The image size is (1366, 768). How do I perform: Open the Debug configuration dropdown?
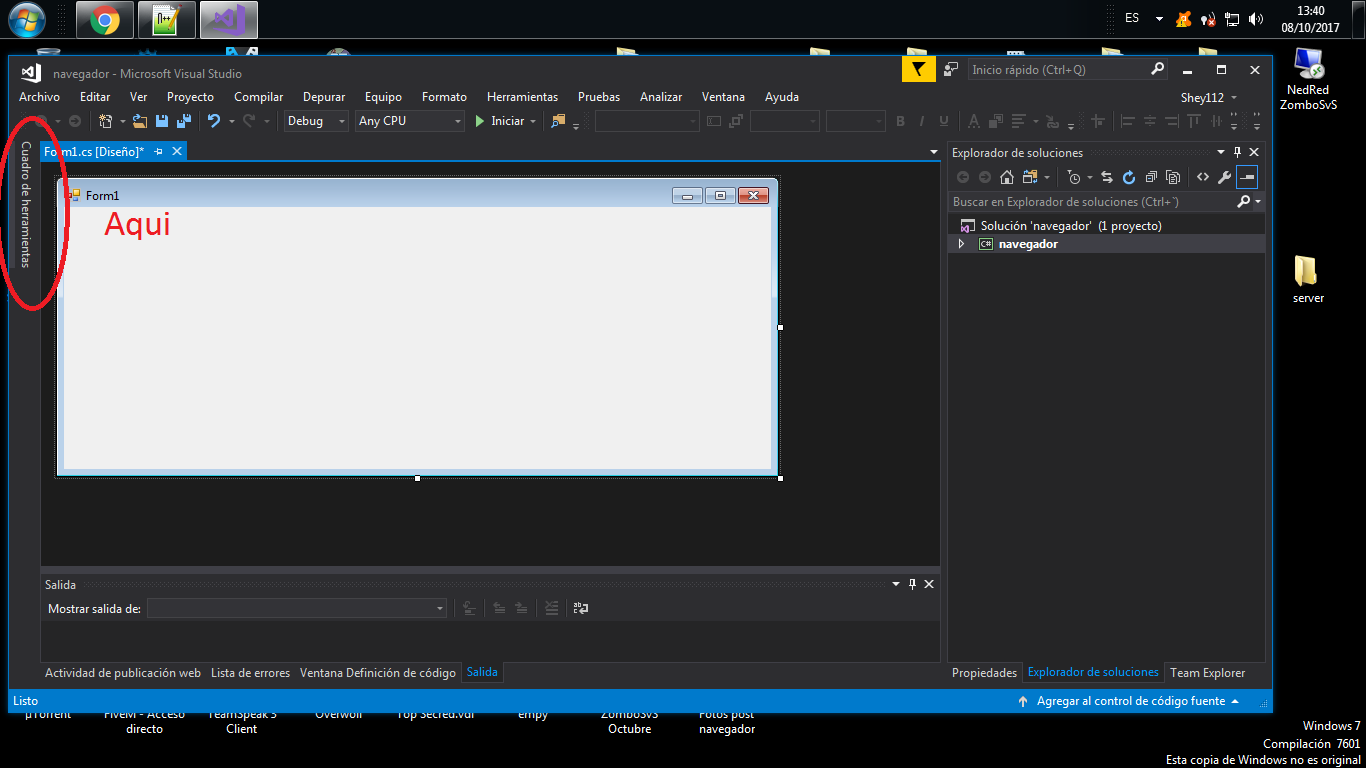coord(316,121)
